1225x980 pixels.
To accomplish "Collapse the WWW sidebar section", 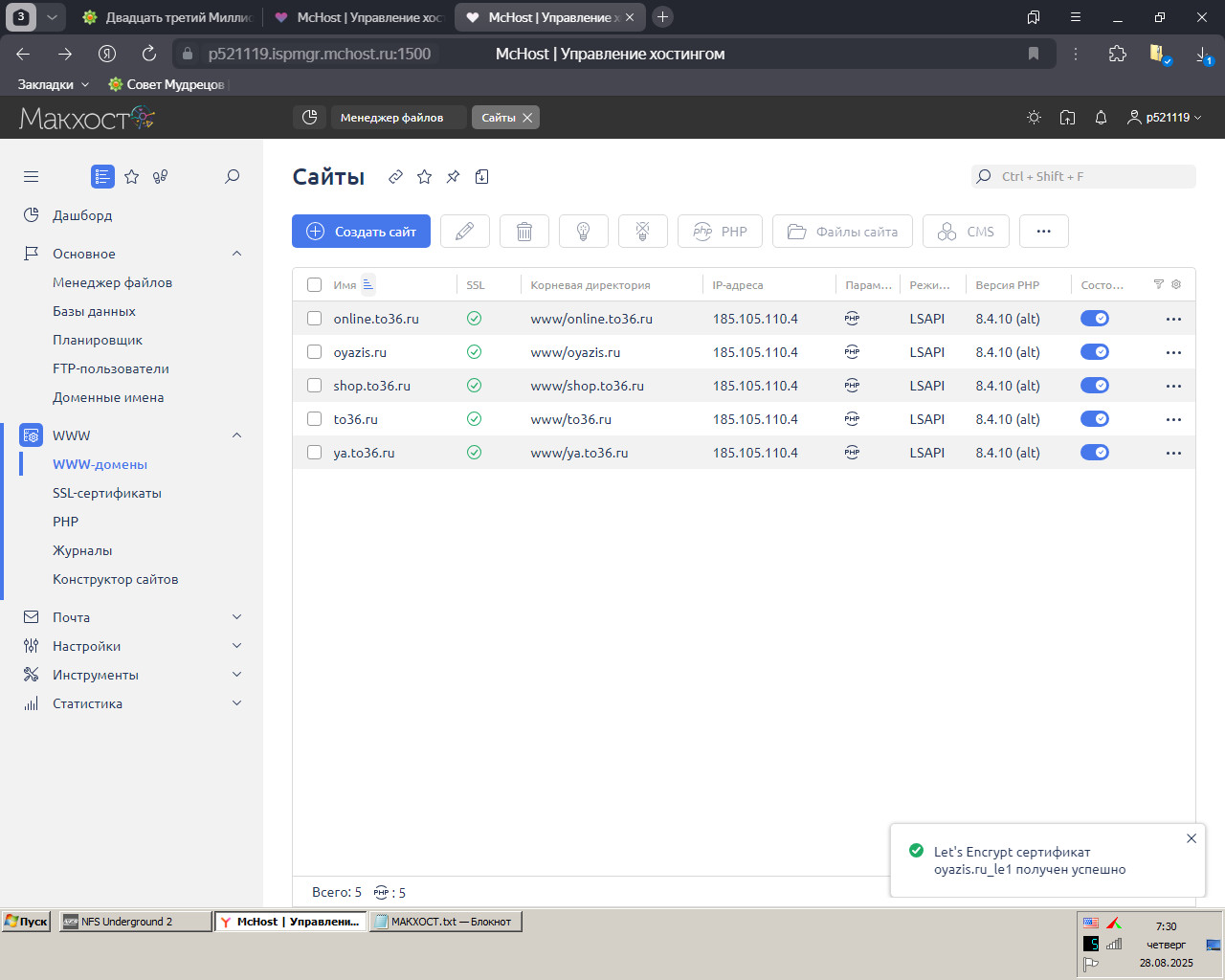I will [237, 435].
